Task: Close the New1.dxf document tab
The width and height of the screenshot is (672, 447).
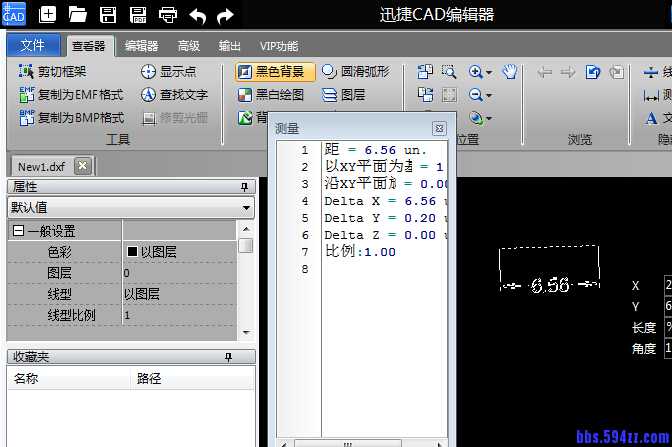Action: (x=82, y=166)
